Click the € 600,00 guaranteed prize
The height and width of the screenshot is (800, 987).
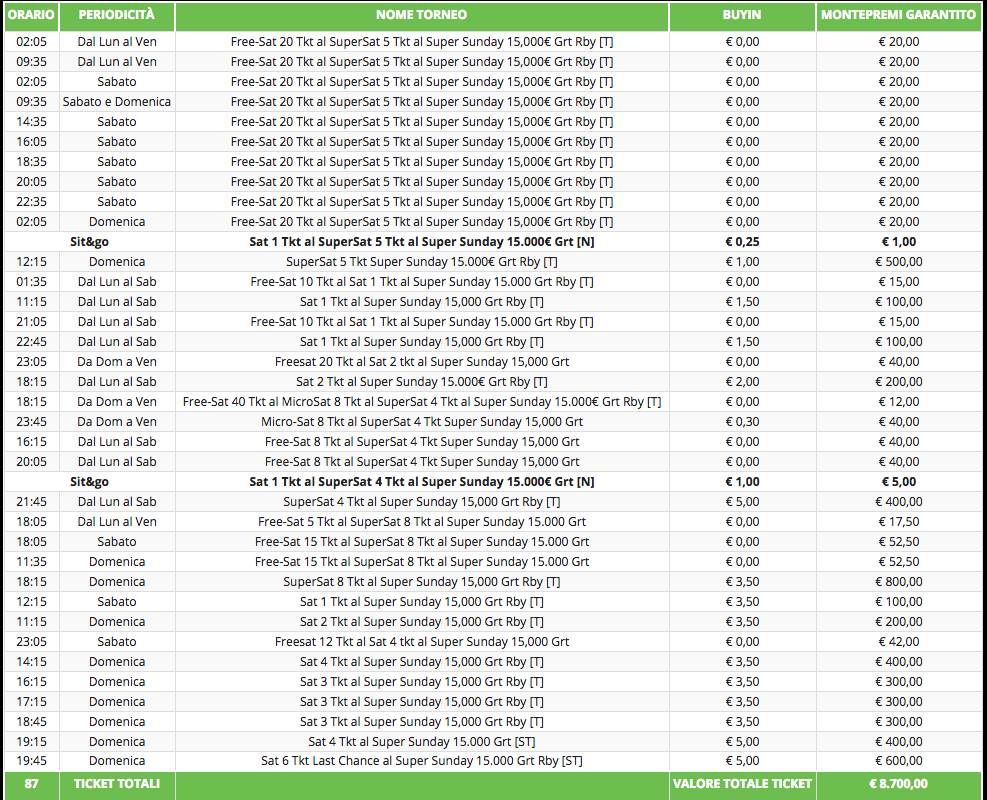(x=898, y=761)
